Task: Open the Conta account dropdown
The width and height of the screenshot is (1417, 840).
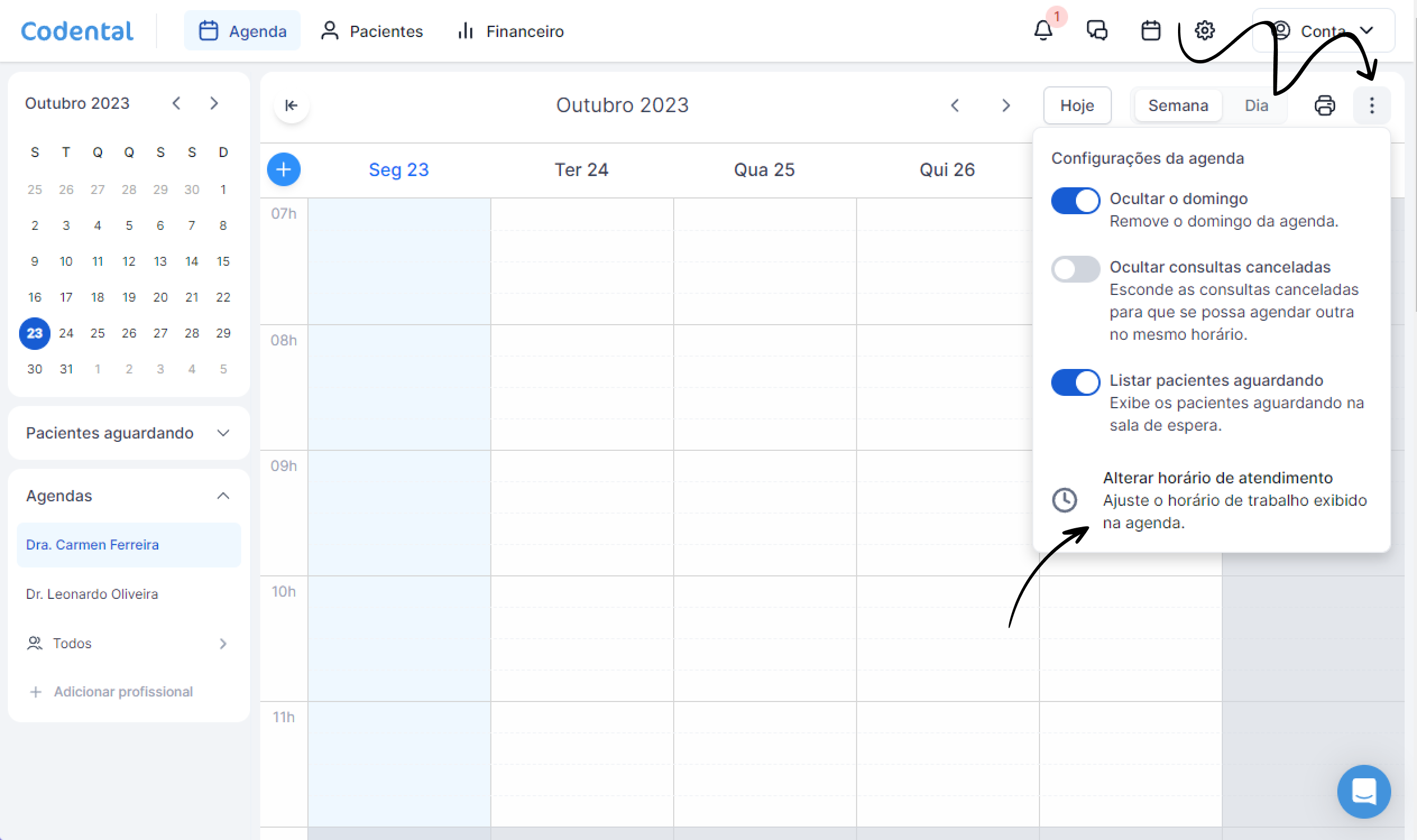Action: [1323, 31]
